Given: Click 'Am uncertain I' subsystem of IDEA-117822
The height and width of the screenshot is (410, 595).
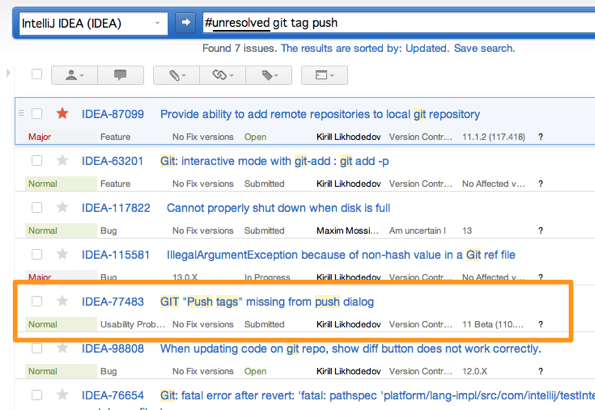Looking at the screenshot, I should click(417, 231).
